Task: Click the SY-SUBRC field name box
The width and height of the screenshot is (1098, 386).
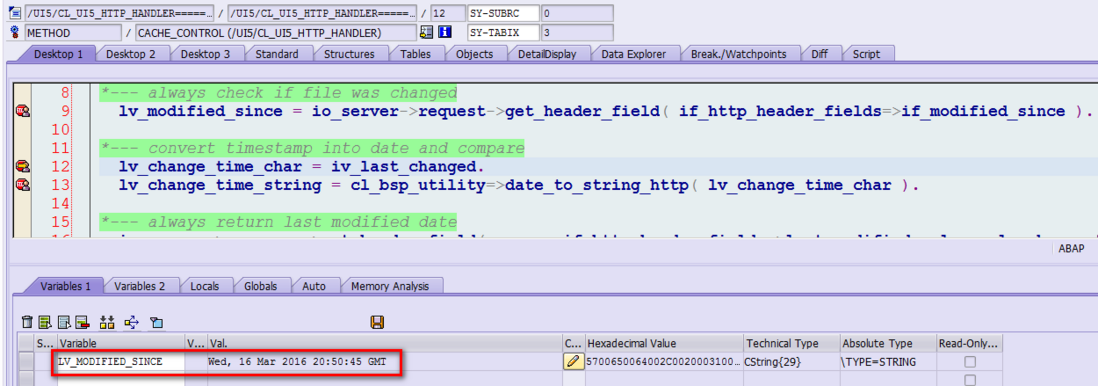Action: tap(503, 13)
